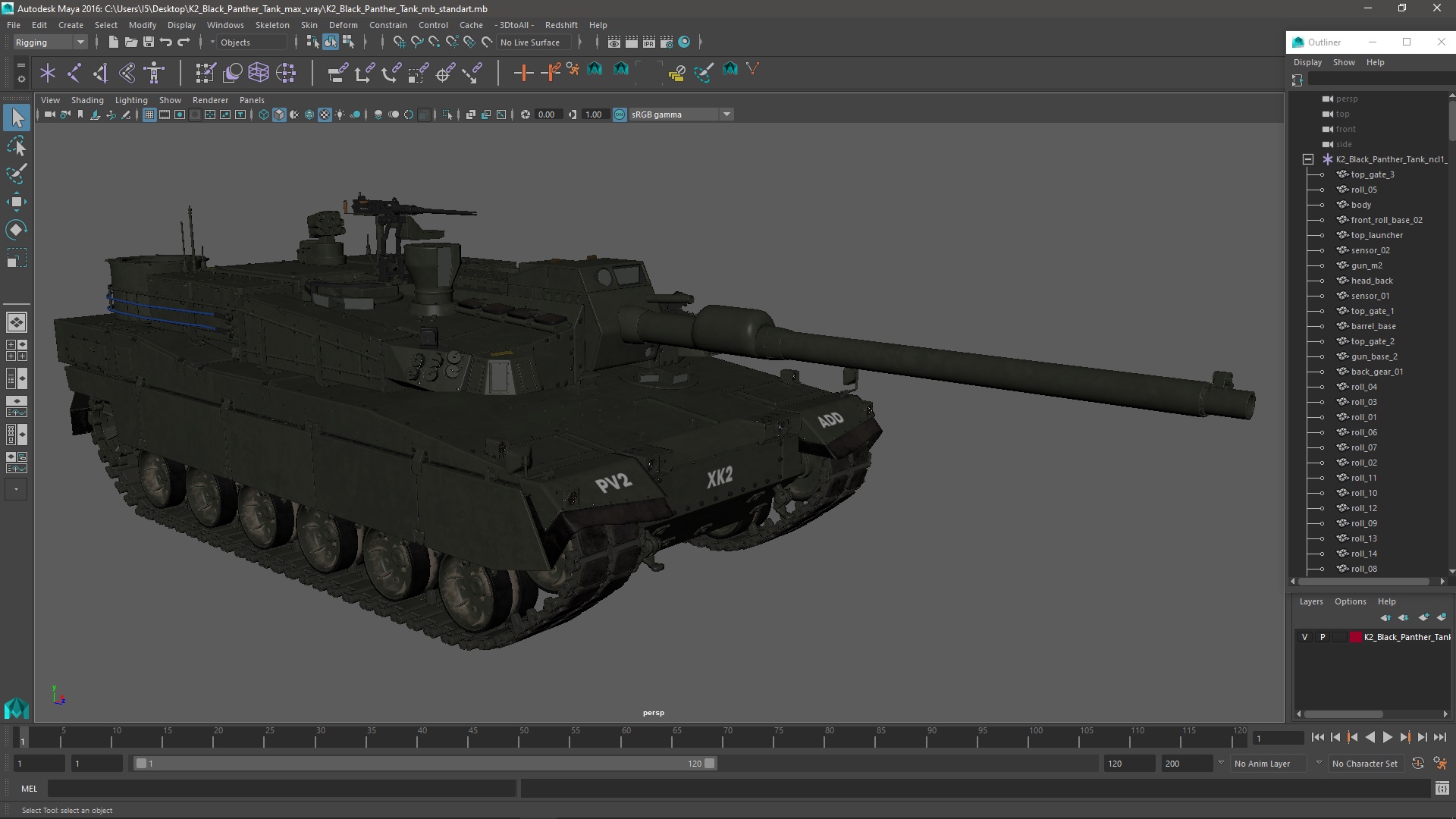This screenshot has height=819, width=1456.
Task: Click the Set Key orange plus shelf icon
Action: pyautogui.click(x=523, y=73)
